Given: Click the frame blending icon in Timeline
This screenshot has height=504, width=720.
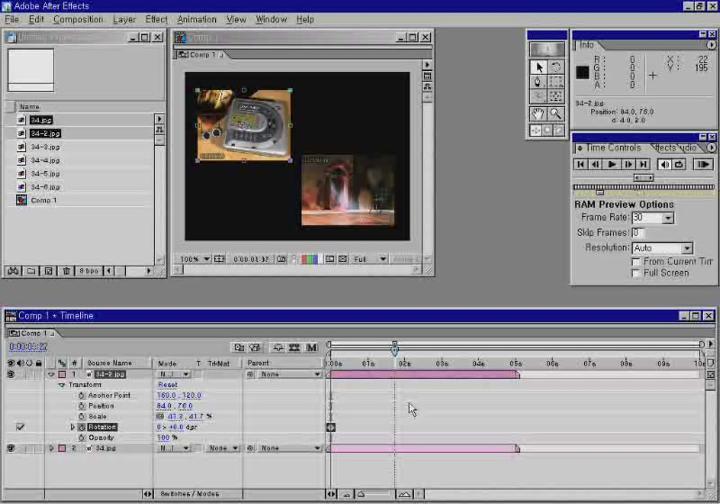Looking at the screenshot, I should point(294,347).
